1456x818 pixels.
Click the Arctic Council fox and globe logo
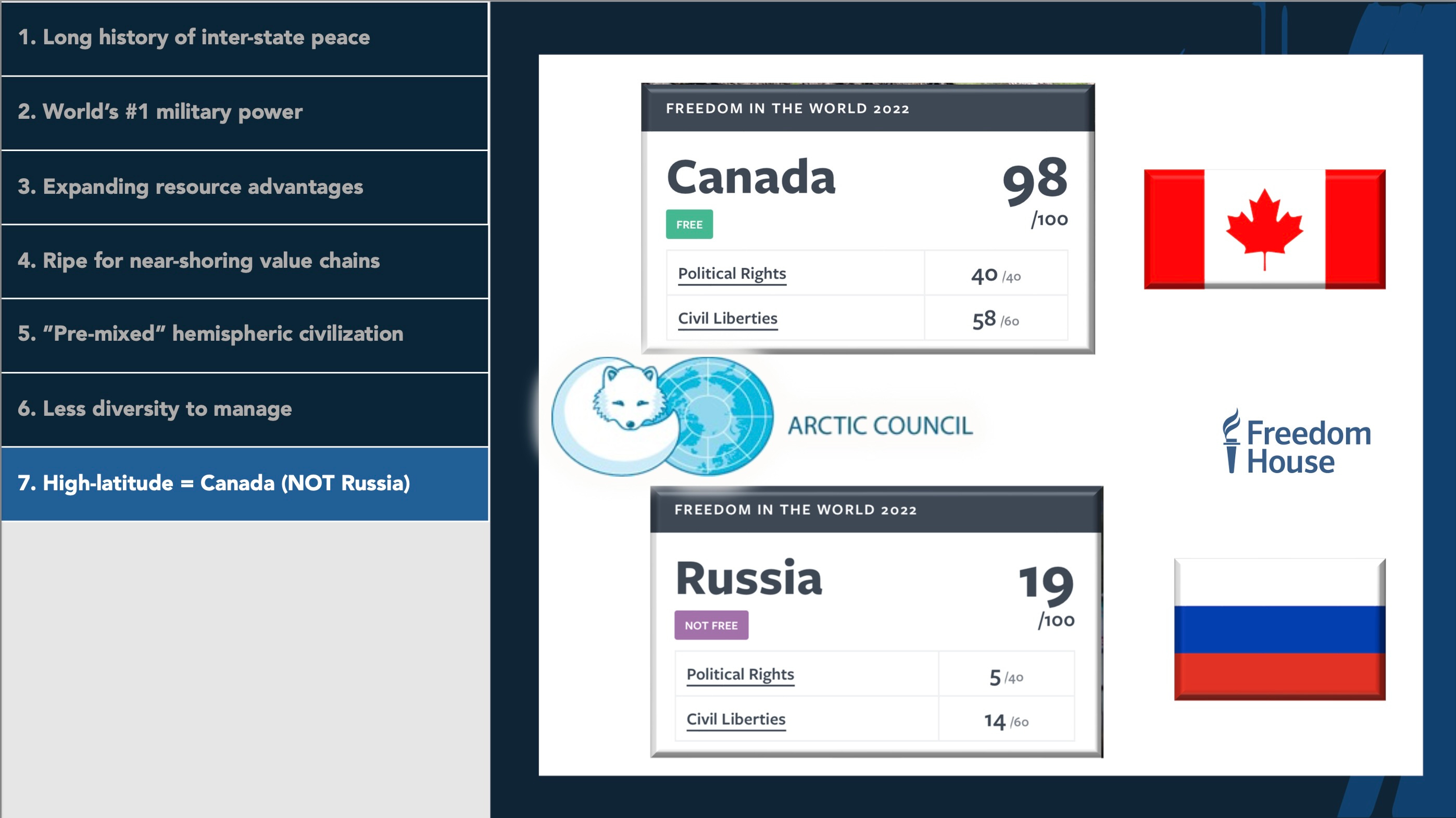[662, 416]
